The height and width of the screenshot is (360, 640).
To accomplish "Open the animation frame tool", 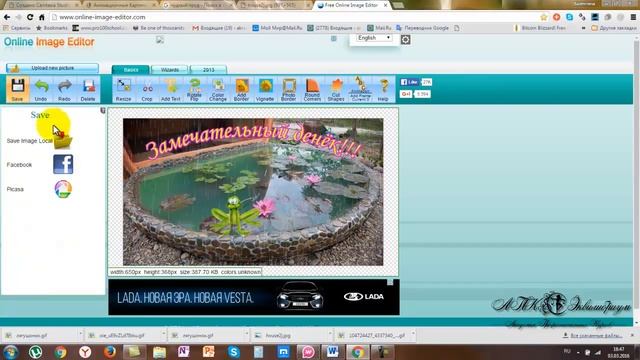I will pos(360,89).
